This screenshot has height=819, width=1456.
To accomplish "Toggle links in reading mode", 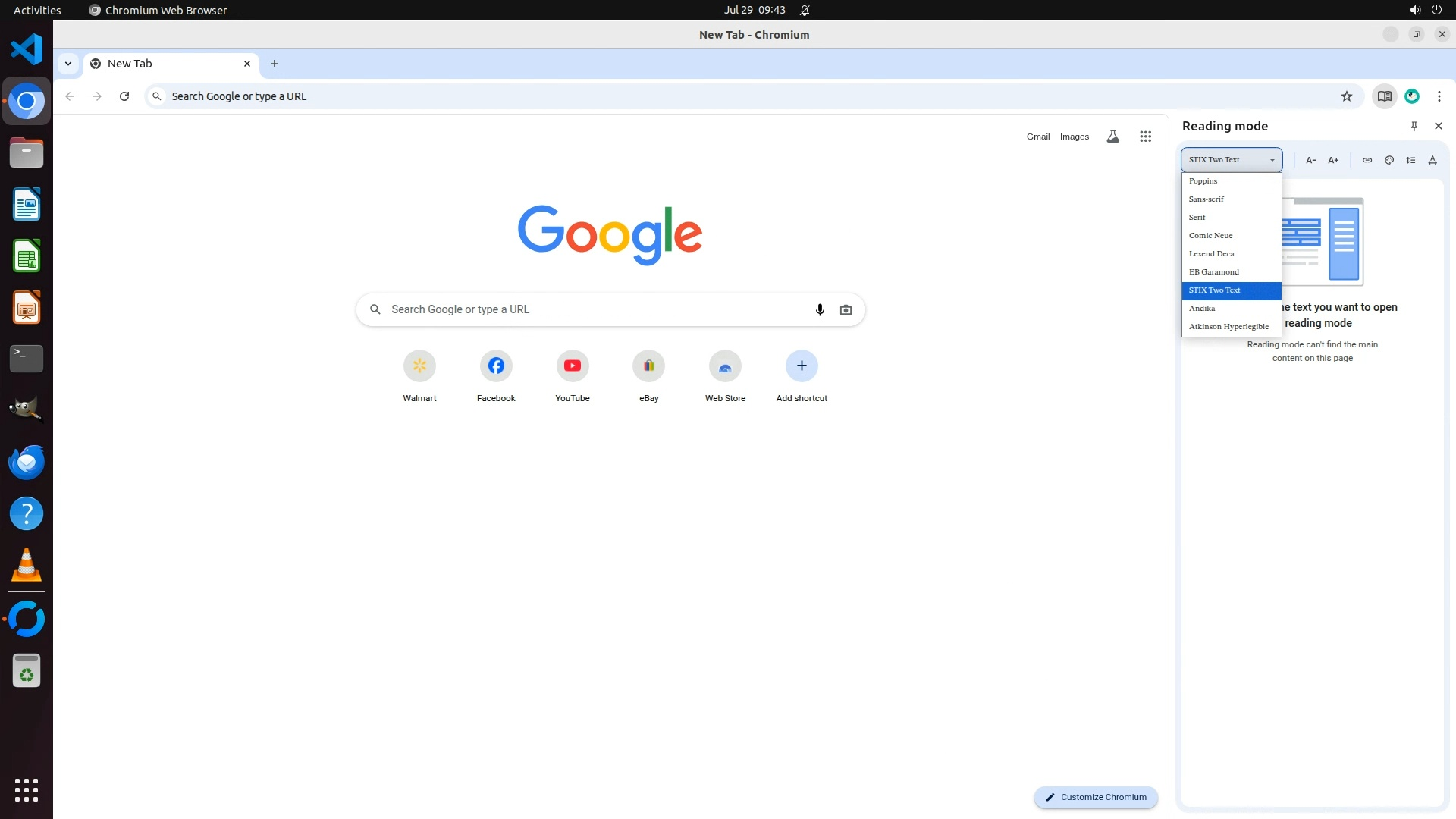I will tap(1367, 160).
